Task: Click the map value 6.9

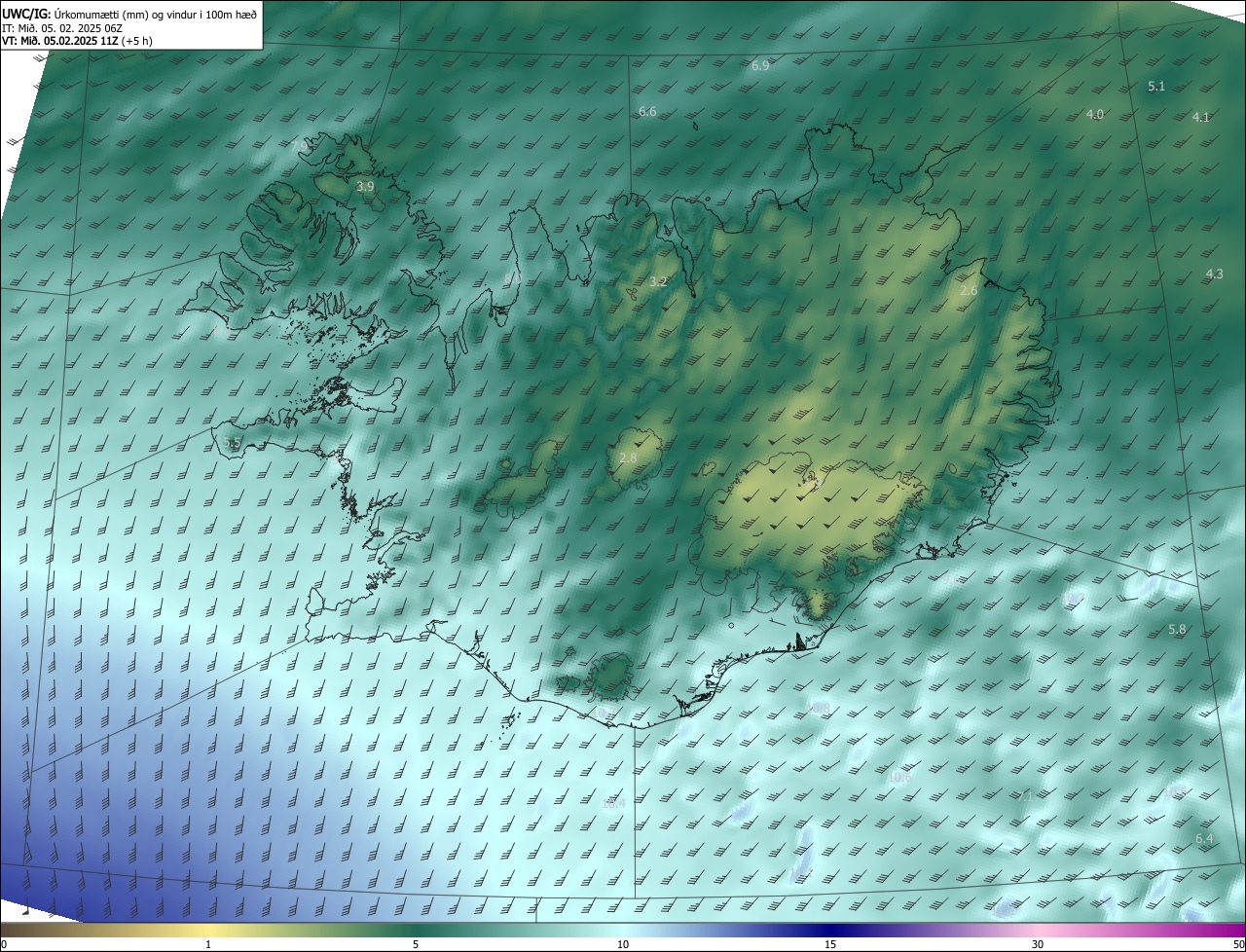Action: (x=760, y=65)
